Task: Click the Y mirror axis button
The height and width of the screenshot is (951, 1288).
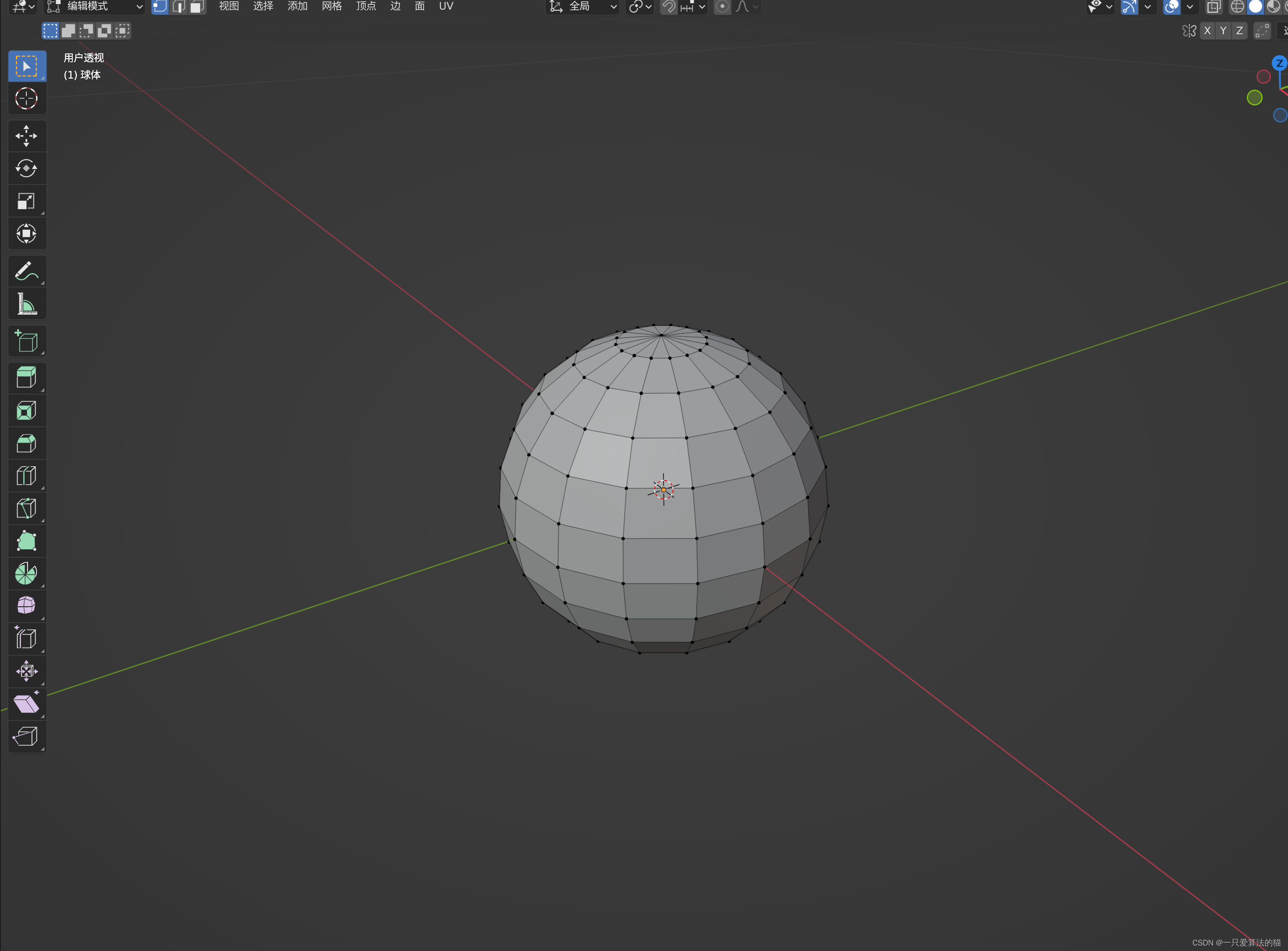Action: tap(1224, 31)
